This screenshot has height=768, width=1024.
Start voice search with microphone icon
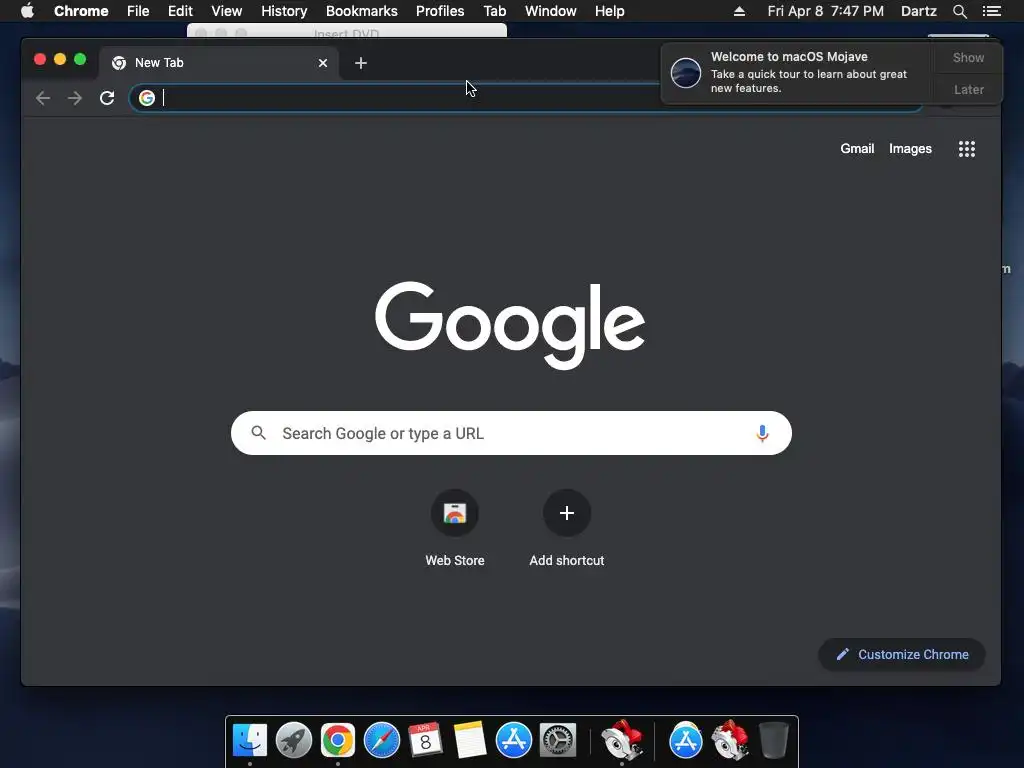tap(762, 434)
